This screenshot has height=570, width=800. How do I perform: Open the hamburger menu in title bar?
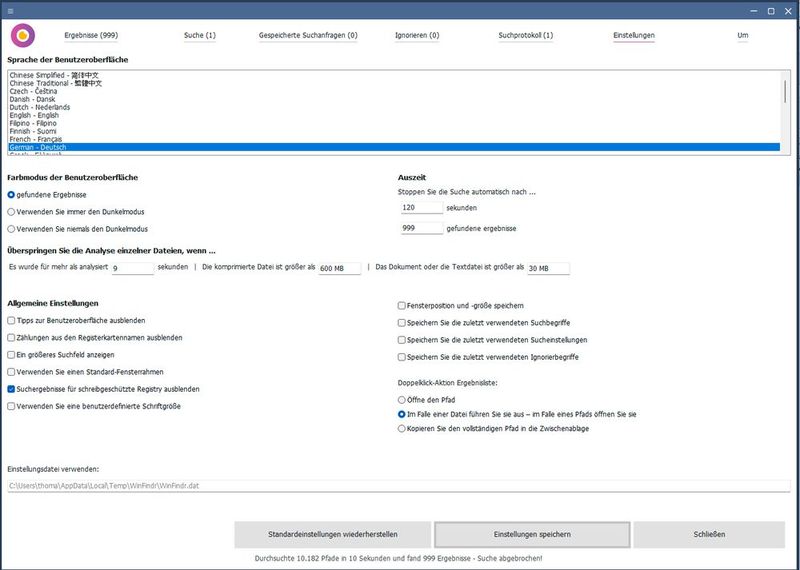10,11
